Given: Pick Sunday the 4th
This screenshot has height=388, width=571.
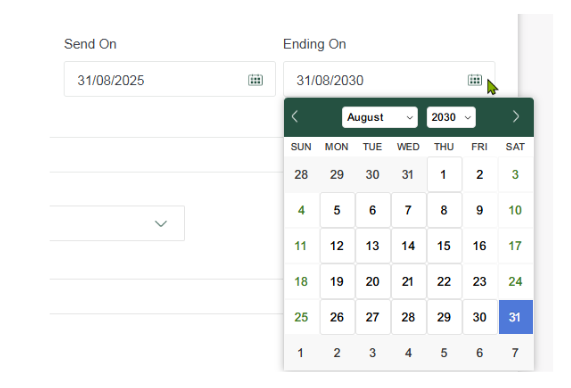Looking at the screenshot, I should tap(302, 210).
